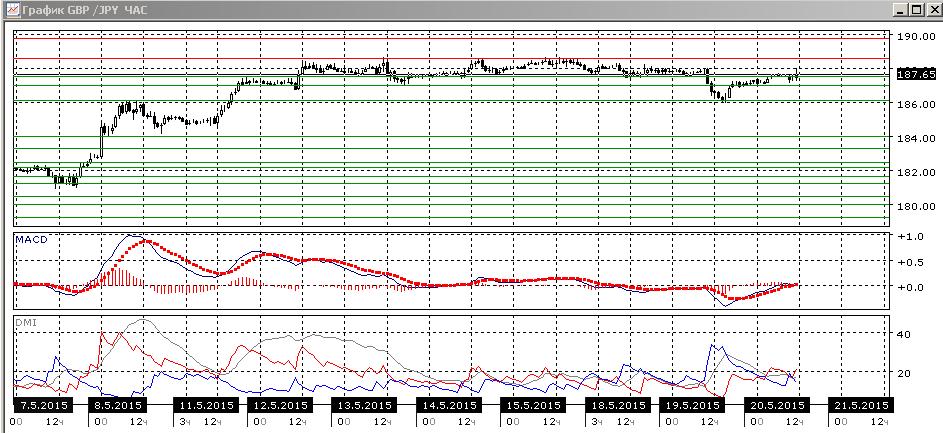Select the 13.5.2015 date label
Screen dimensions: 943x433
(x=362, y=405)
